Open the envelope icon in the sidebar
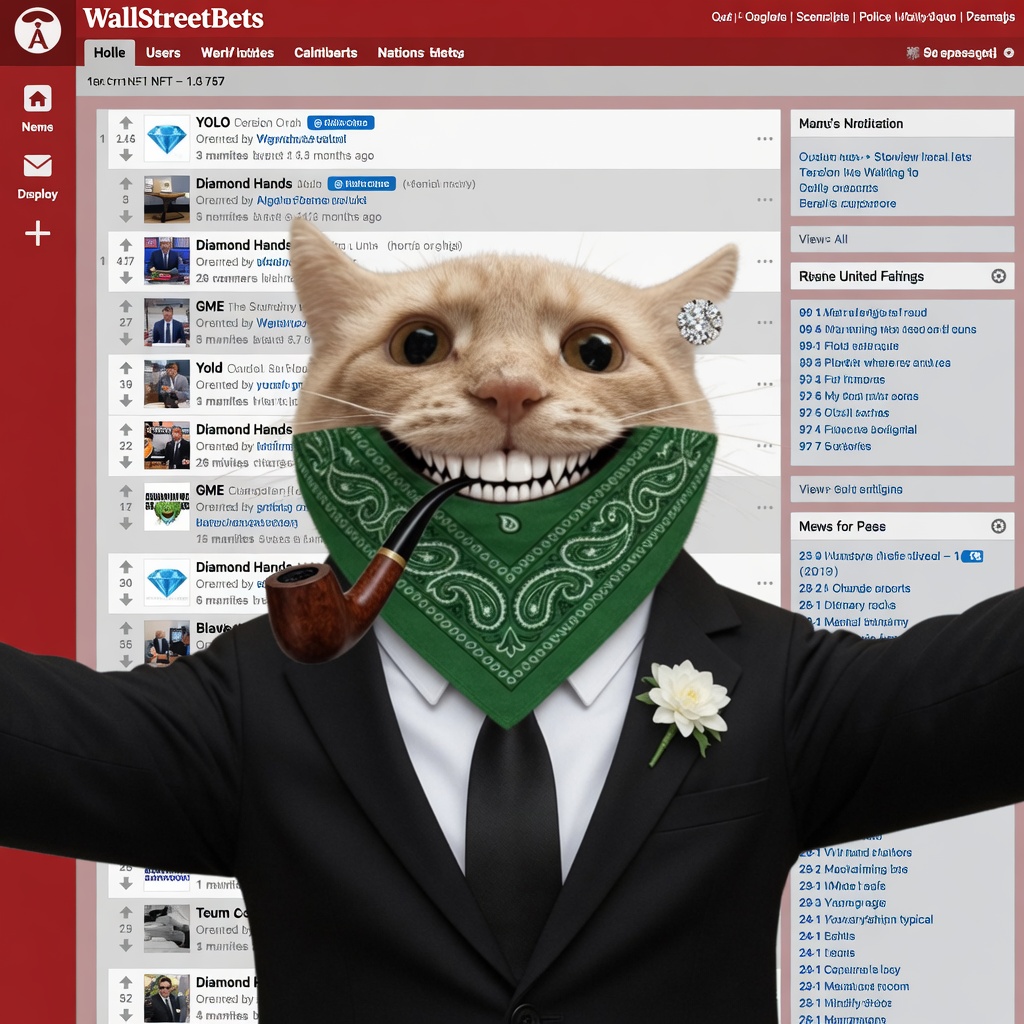Image resolution: width=1024 pixels, height=1024 pixels. [x=38, y=166]
